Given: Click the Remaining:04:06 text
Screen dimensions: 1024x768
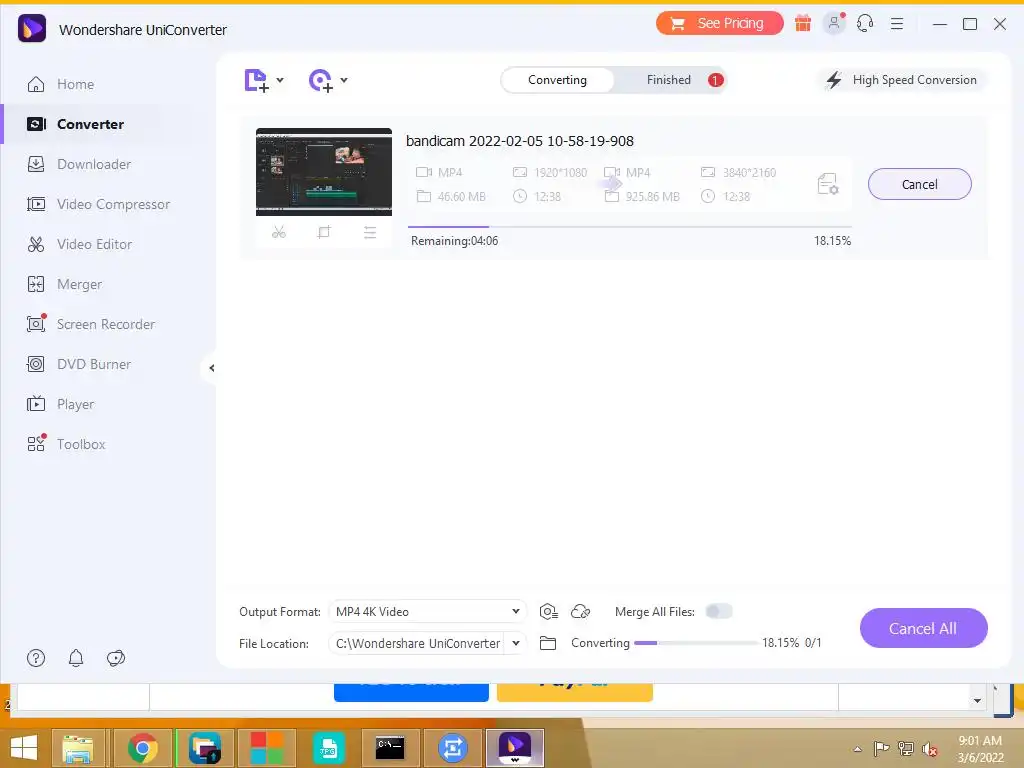Looking at the screenshot, I should [x=455, y=240].
